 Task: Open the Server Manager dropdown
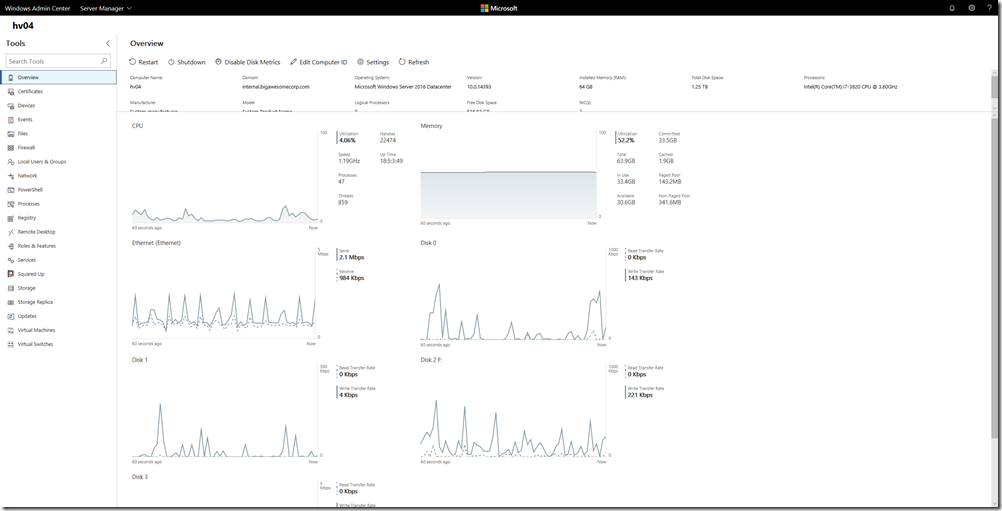pyautogui.click(x=105, y=8)
